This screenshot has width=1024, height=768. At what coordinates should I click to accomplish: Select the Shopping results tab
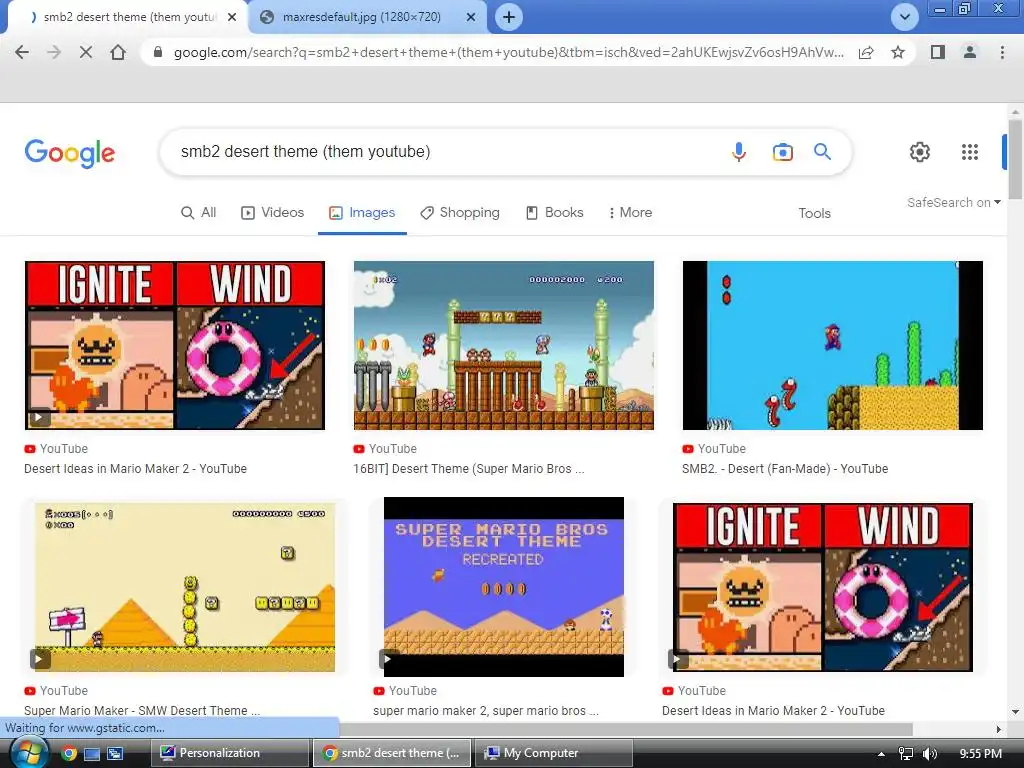(460, 212)
